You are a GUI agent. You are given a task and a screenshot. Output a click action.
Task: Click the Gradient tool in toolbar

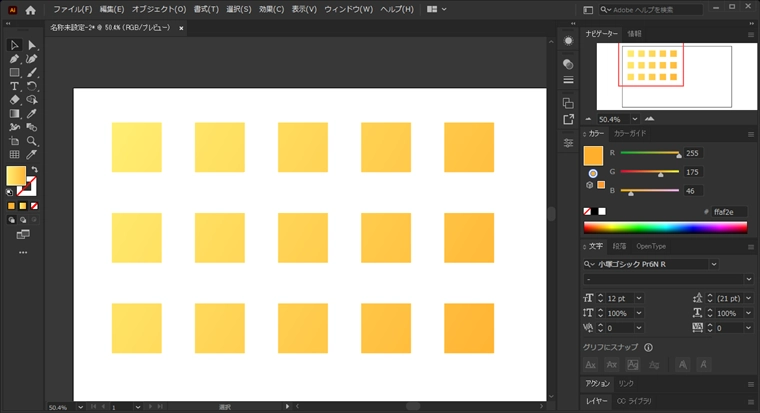coord(14,114)
